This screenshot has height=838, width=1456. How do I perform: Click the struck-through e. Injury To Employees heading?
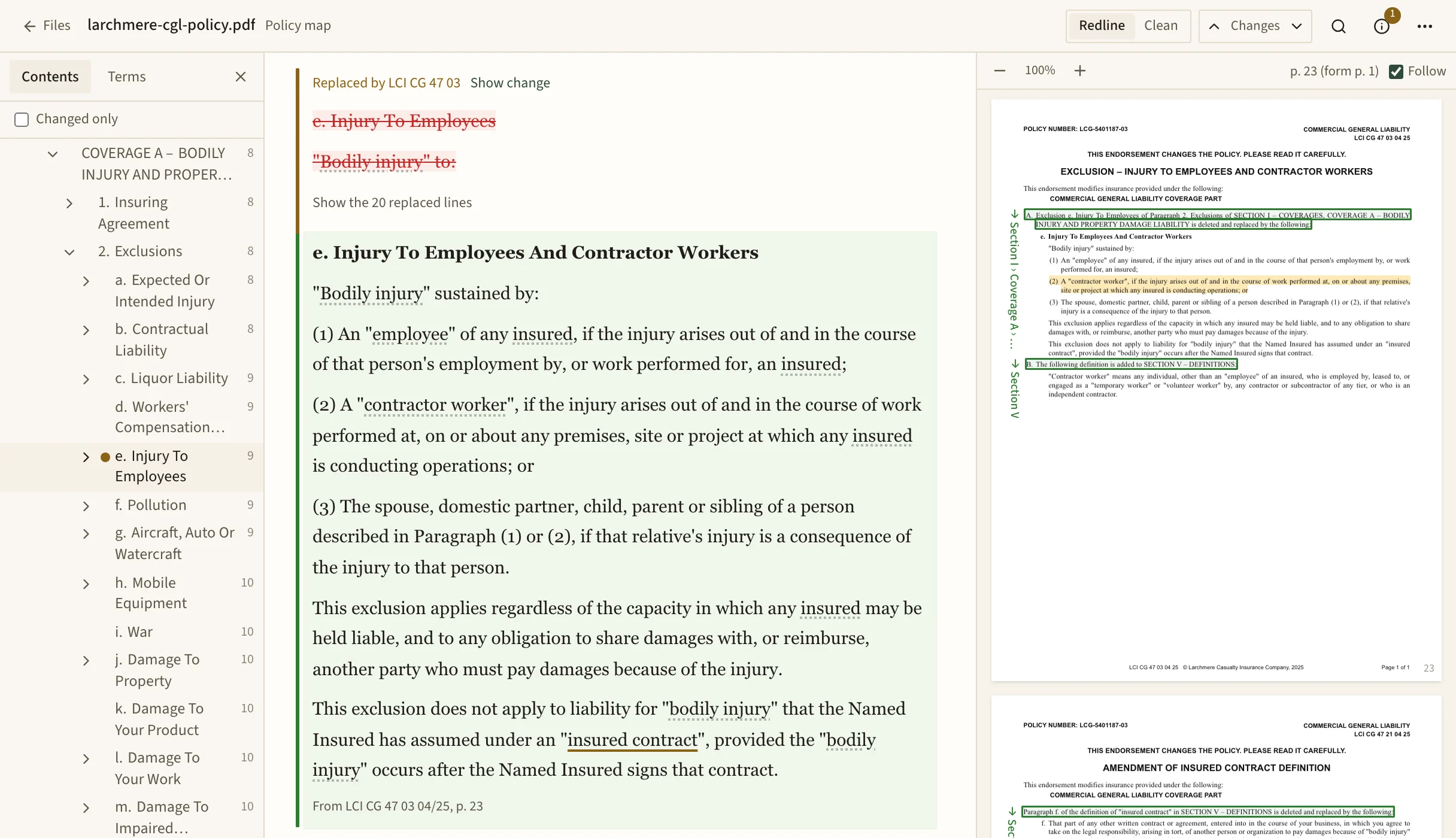click(404, 121)
